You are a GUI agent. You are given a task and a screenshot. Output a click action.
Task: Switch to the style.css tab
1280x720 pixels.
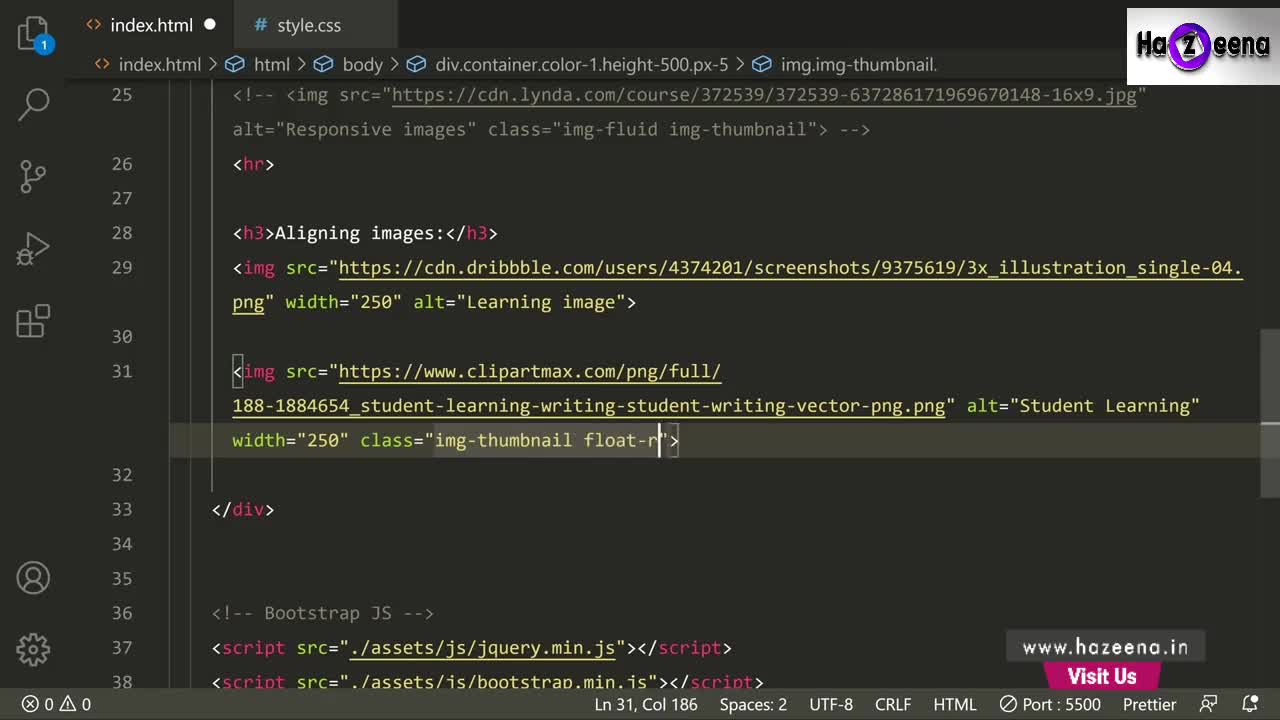[x=309, y=25]
